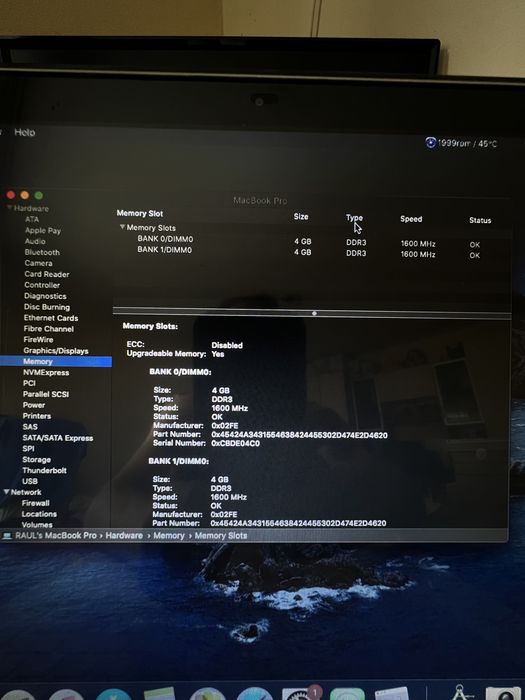Select Diagnostics in the sidebar
This screenshot has width=525, height=700.
pyautogui.click(x=45, y=296)
